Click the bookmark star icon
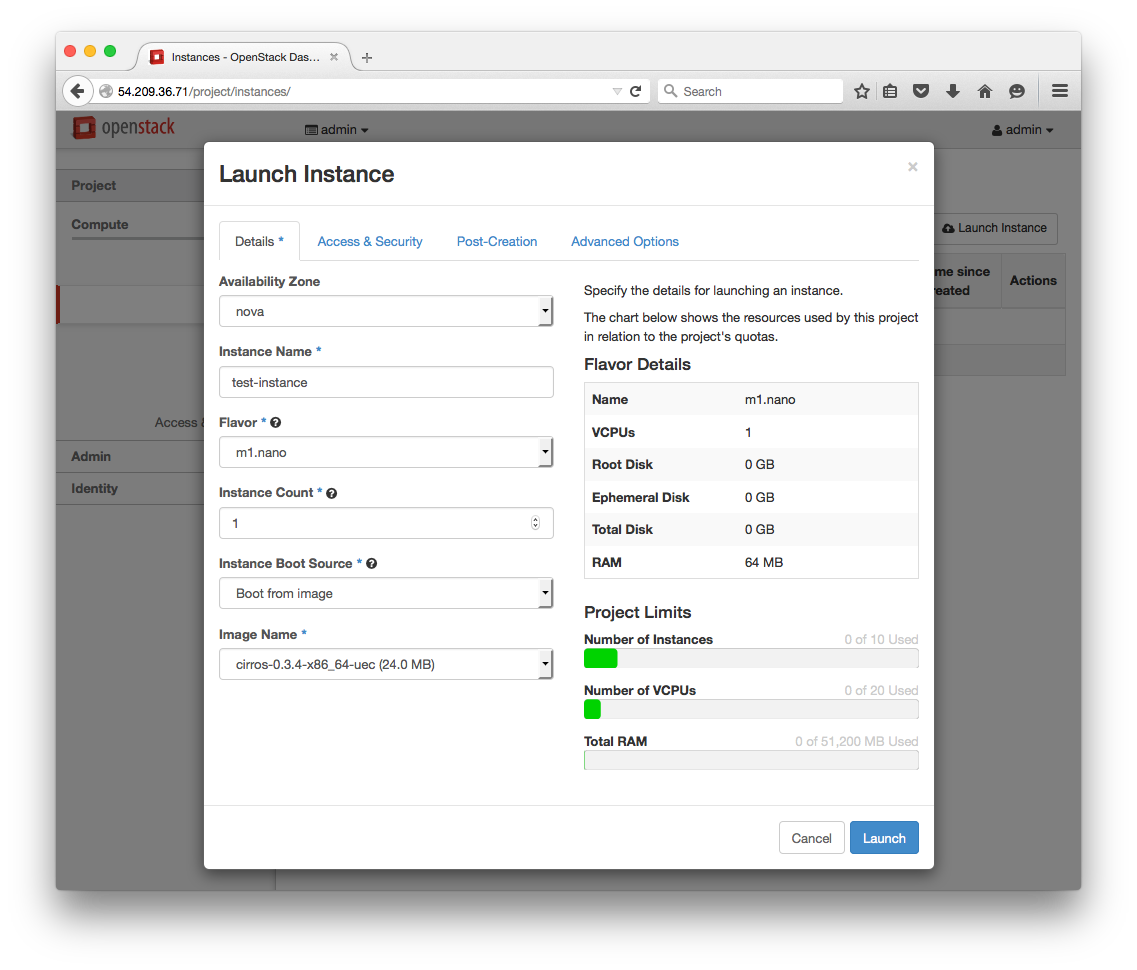1137x970 pixels. [x=862, y=91]
